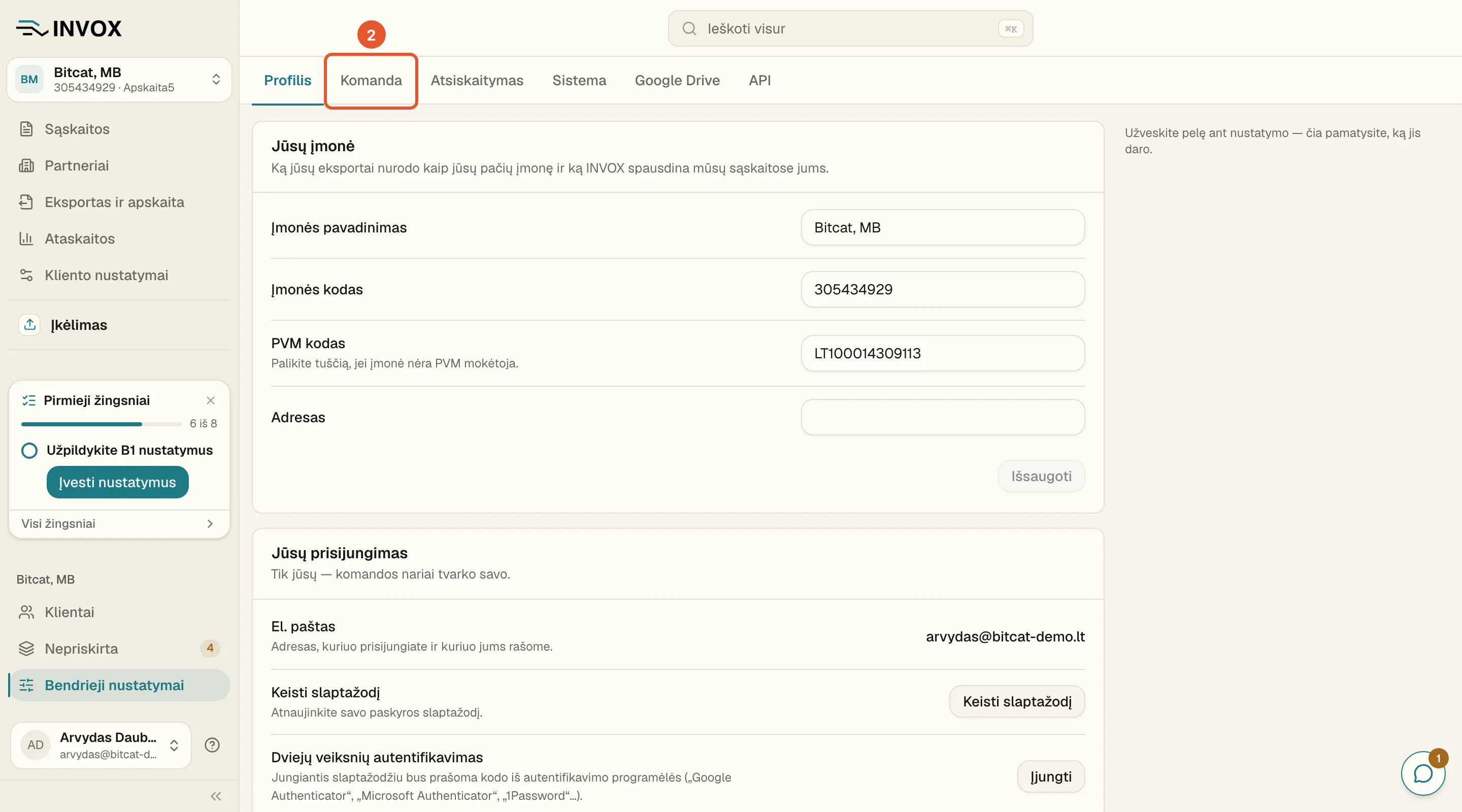Click the INVOX logo

(69, 28)
